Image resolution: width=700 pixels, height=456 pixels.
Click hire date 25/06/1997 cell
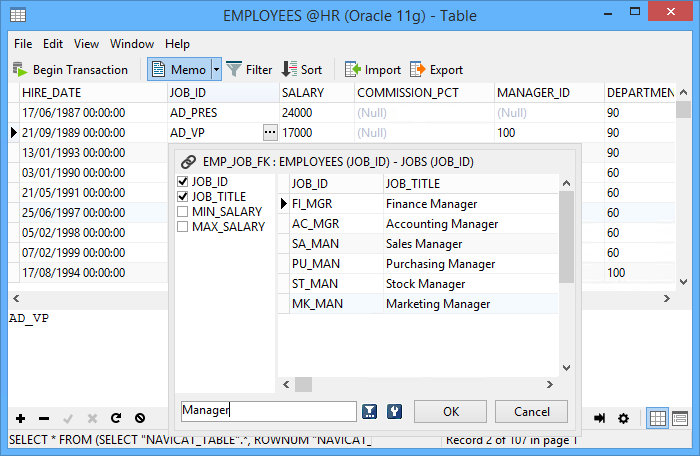tap(93, 213)
